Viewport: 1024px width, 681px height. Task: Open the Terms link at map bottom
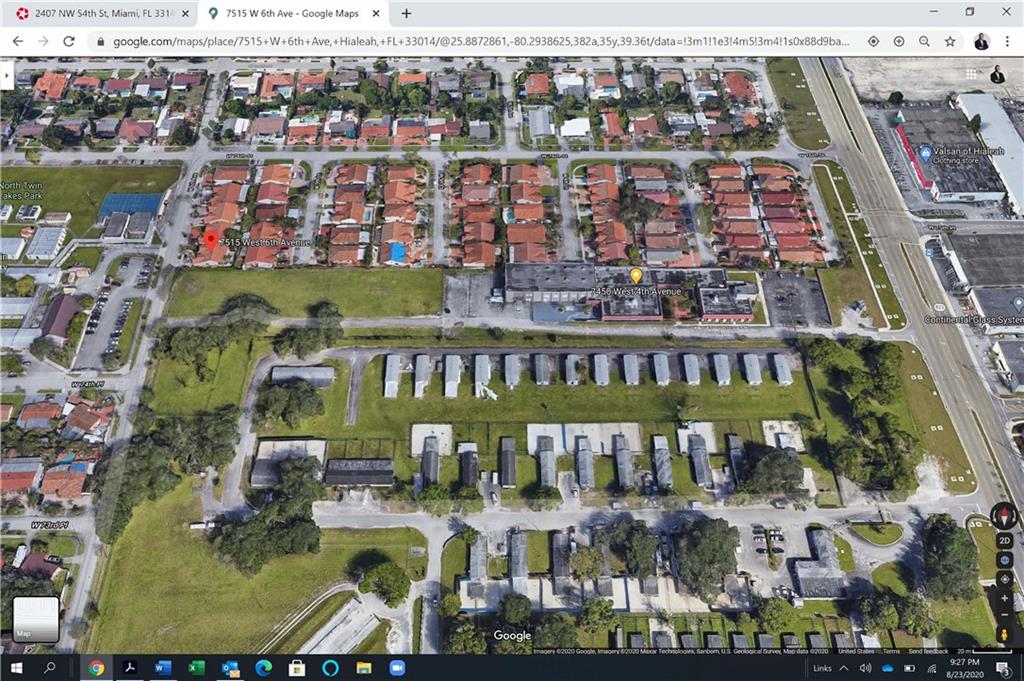tap(891, 651)
